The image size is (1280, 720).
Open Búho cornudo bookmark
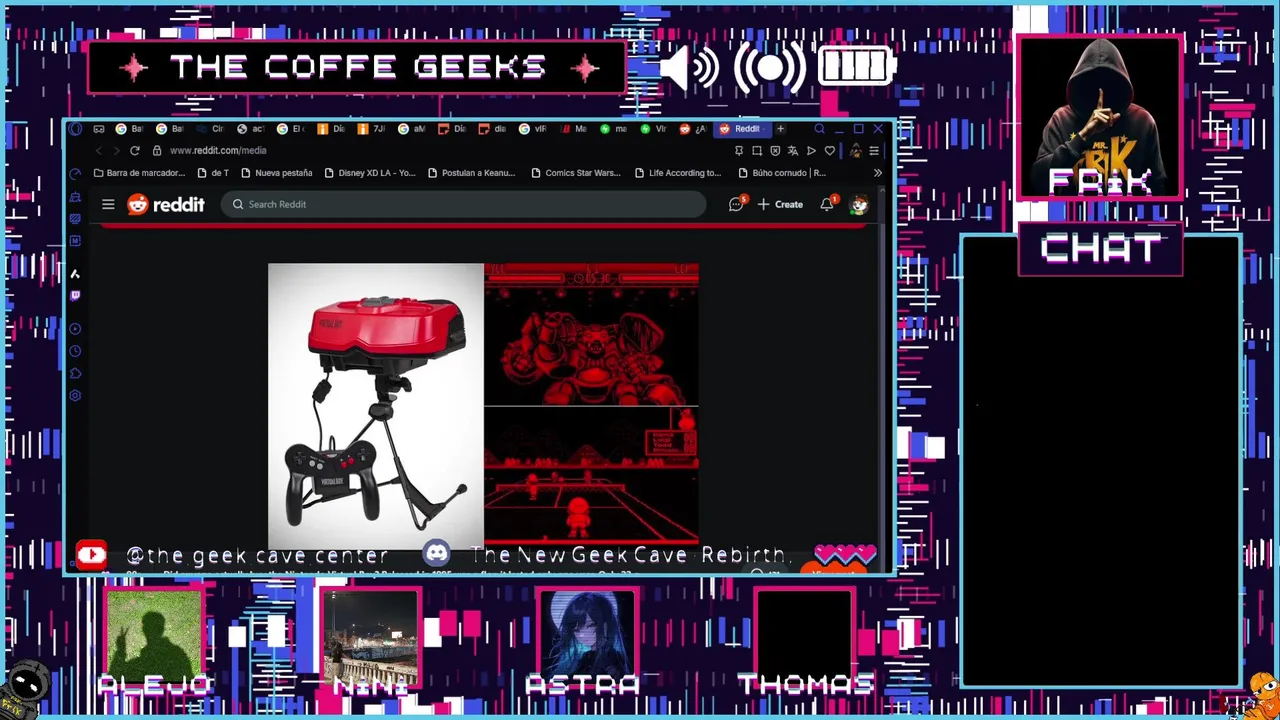[782, 173]
